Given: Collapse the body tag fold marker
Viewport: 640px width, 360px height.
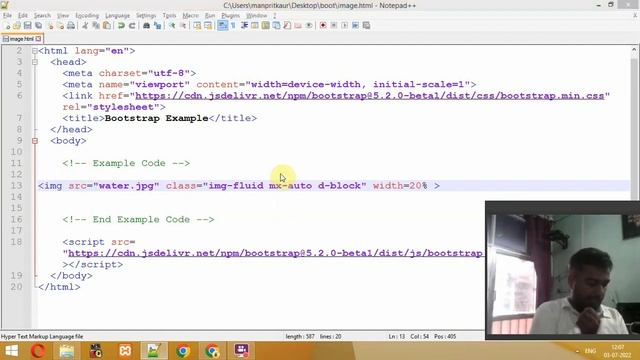Looking at the screenshot, I should pos(35,141).
